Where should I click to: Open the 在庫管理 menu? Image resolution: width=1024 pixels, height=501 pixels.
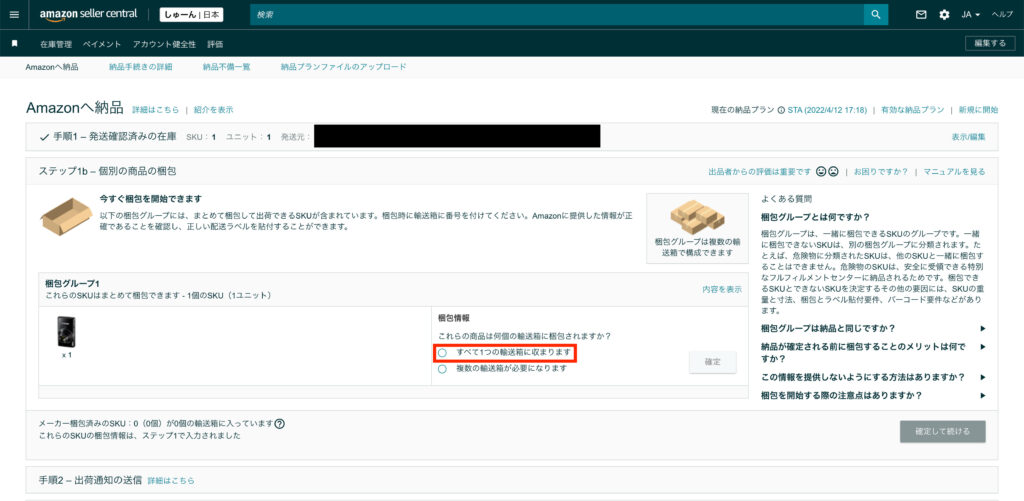[56, 44]
